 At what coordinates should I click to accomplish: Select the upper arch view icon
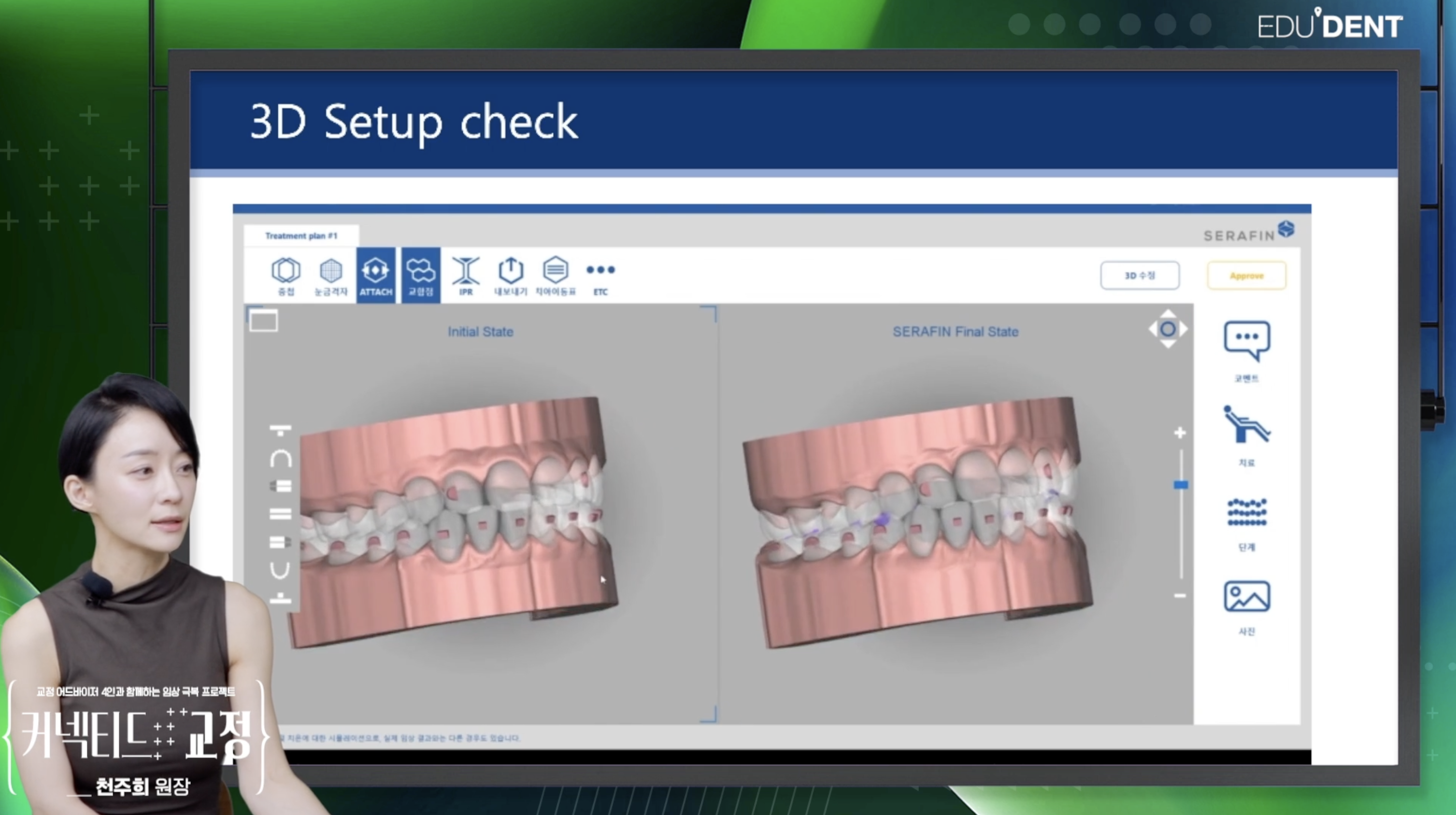[x=280, y=458]
